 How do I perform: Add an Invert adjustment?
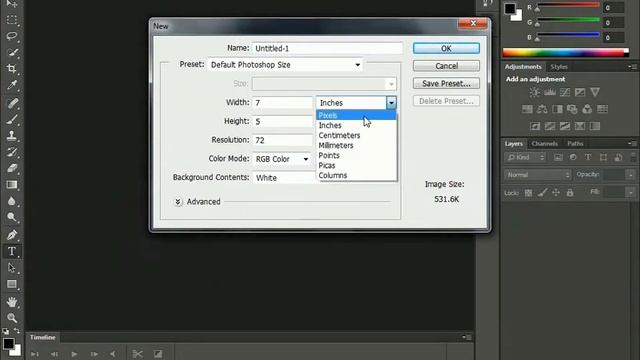pos(535,126)
